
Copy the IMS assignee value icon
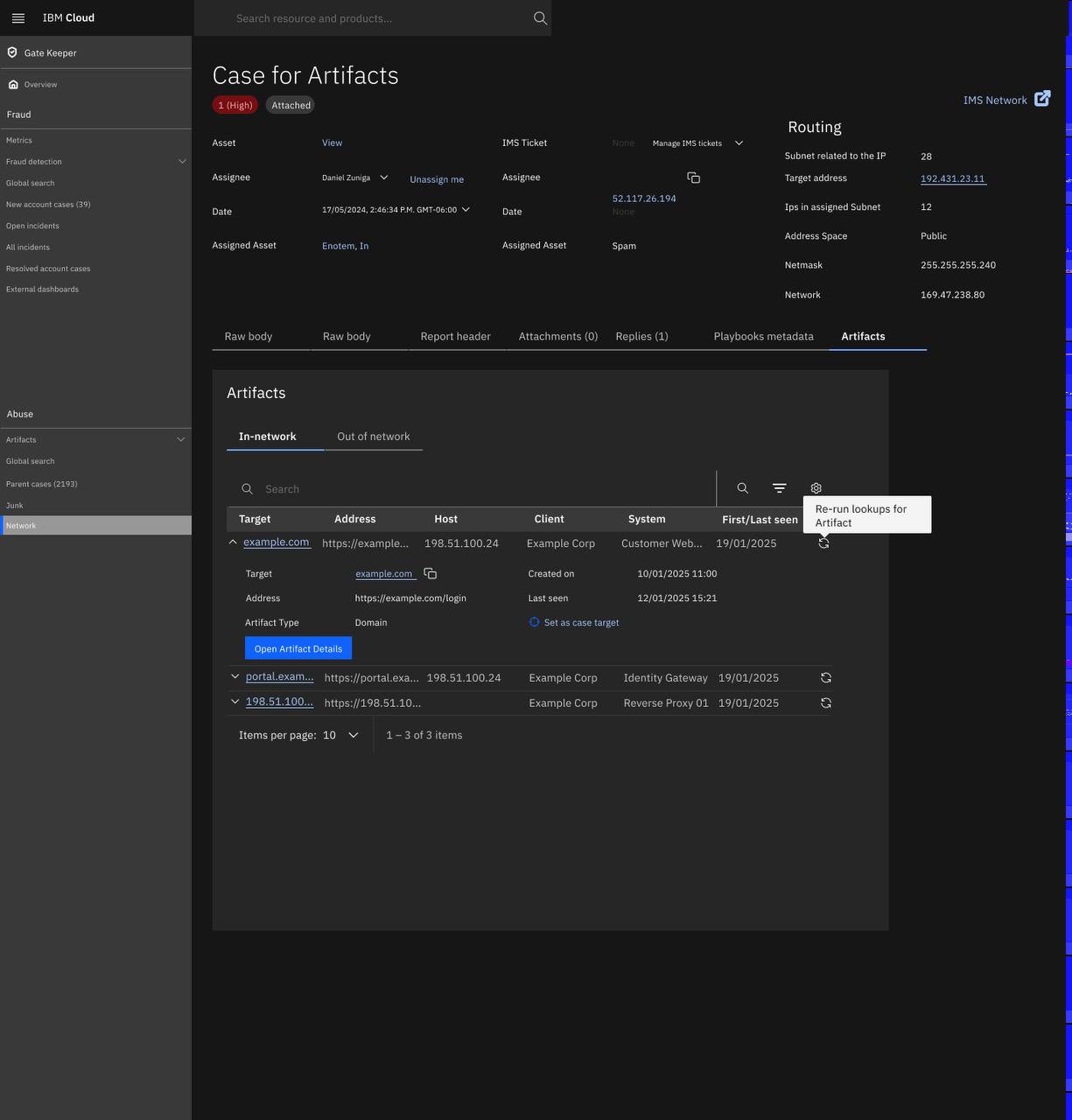pos(693,178)
